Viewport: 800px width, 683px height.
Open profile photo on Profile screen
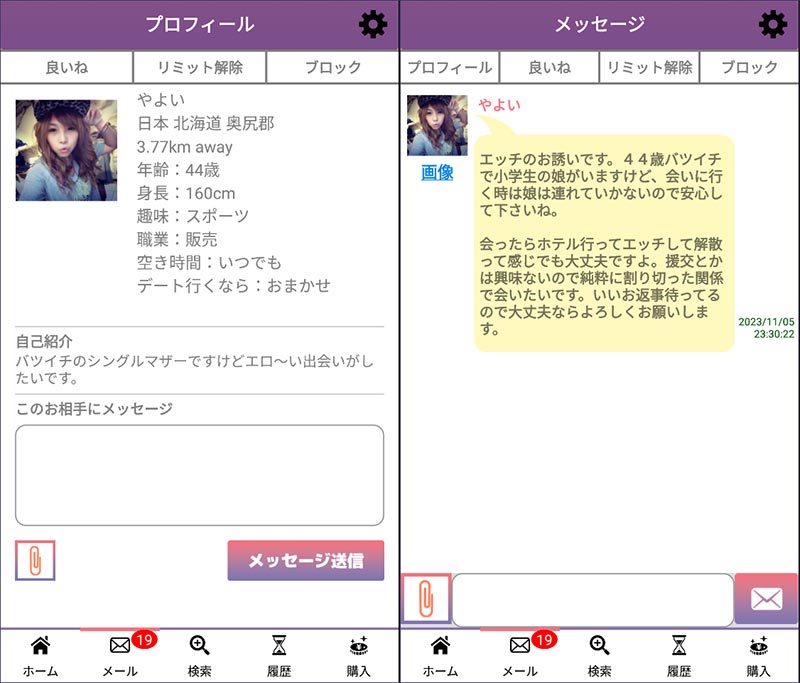click(x=66, y=150)
